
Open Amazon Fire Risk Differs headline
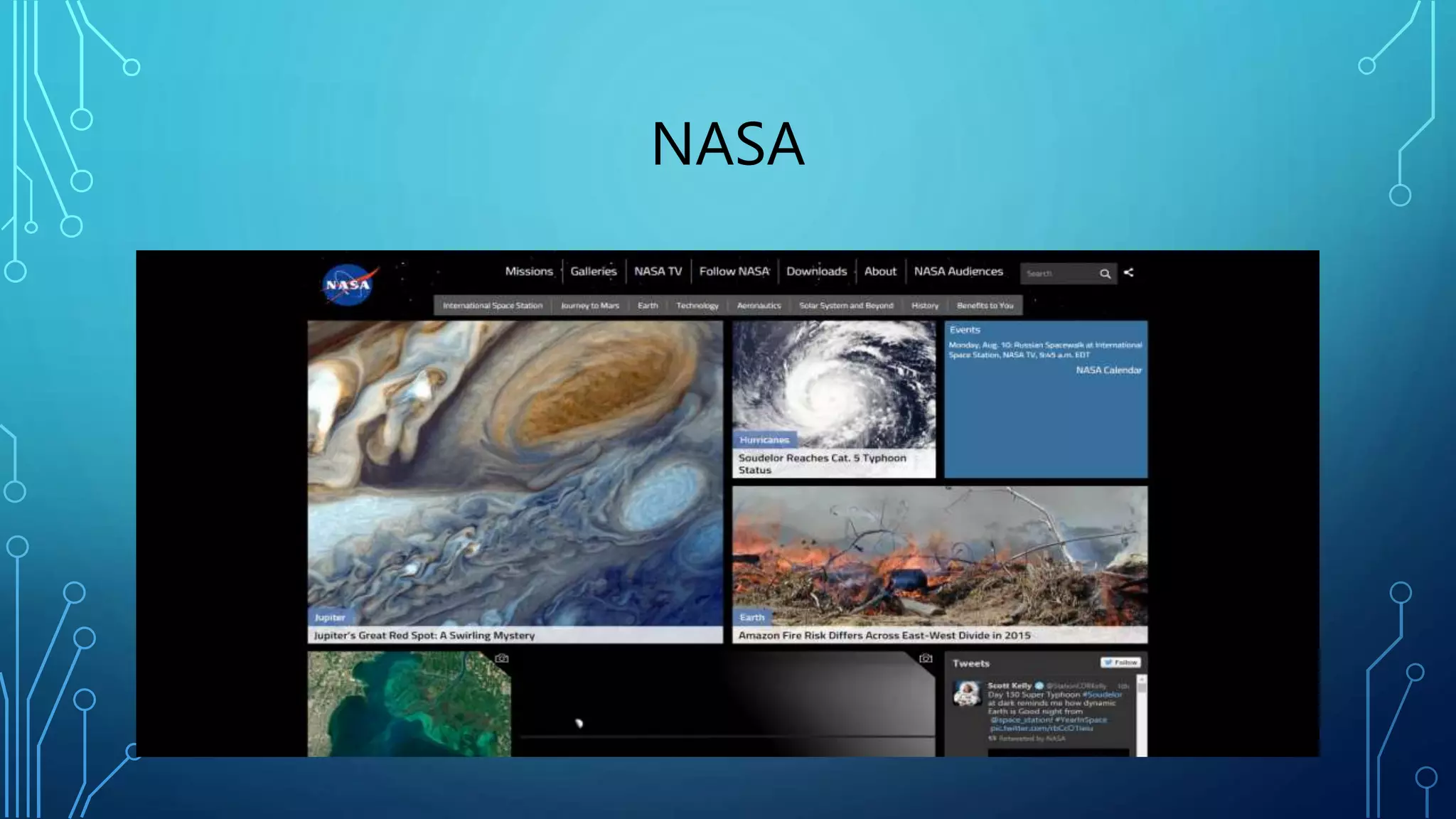(884, 636)
